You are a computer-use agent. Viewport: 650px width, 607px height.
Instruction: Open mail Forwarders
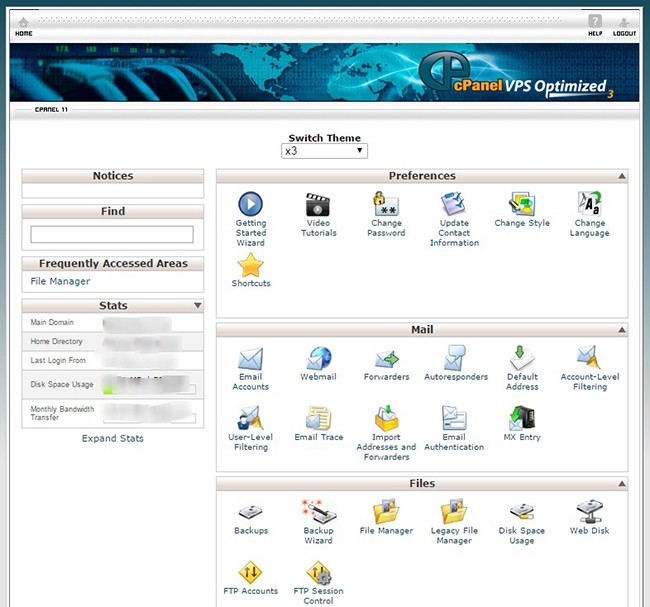[x=386, y=364]
